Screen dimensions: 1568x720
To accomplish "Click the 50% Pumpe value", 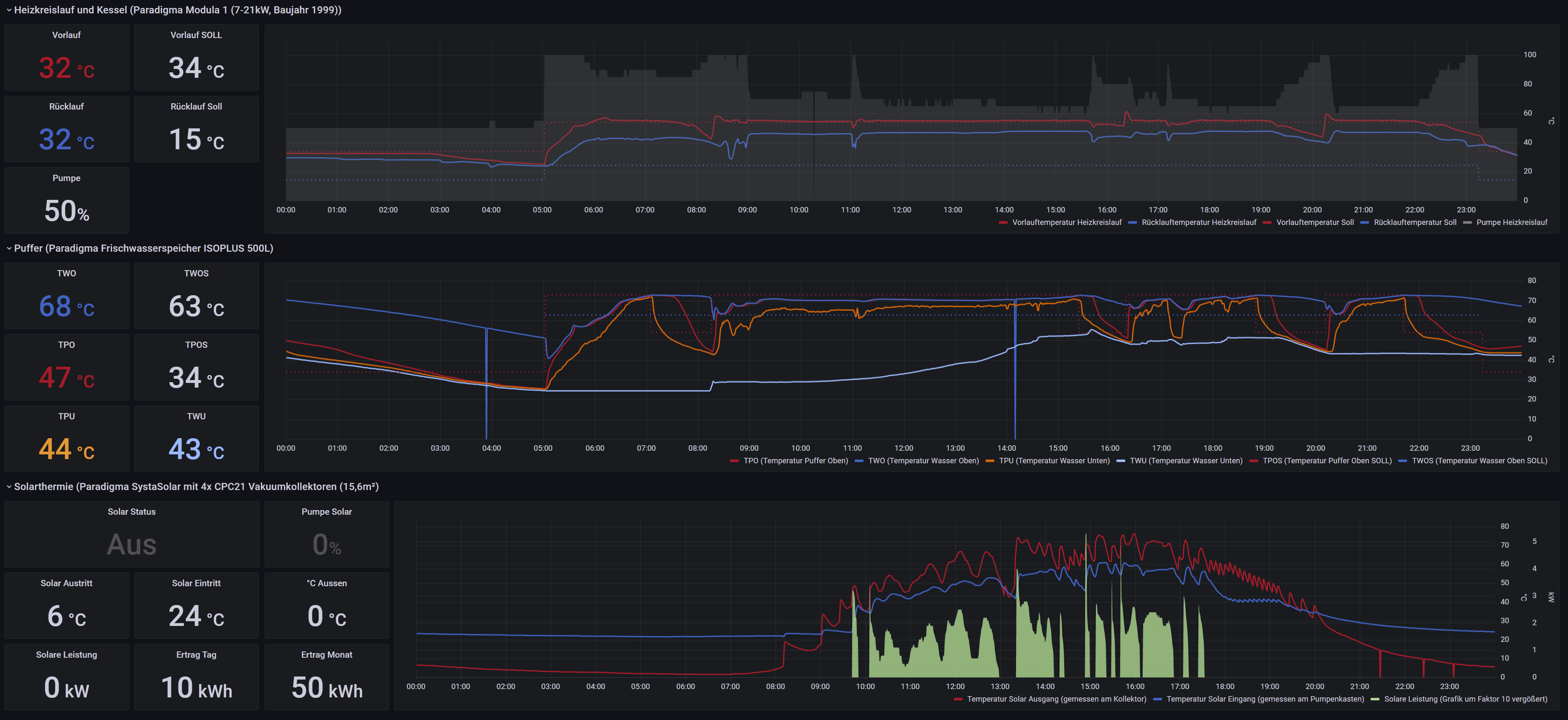I will [x=66, y=211].
